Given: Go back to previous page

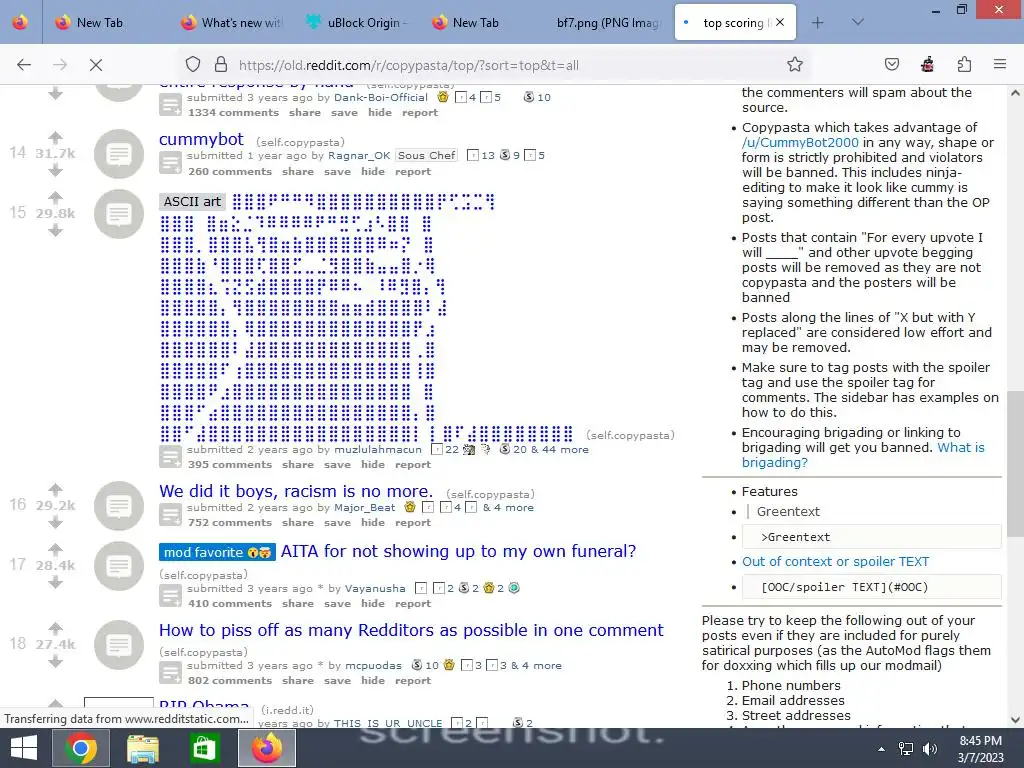Looking at the screenshot, I should click(24, 65).
